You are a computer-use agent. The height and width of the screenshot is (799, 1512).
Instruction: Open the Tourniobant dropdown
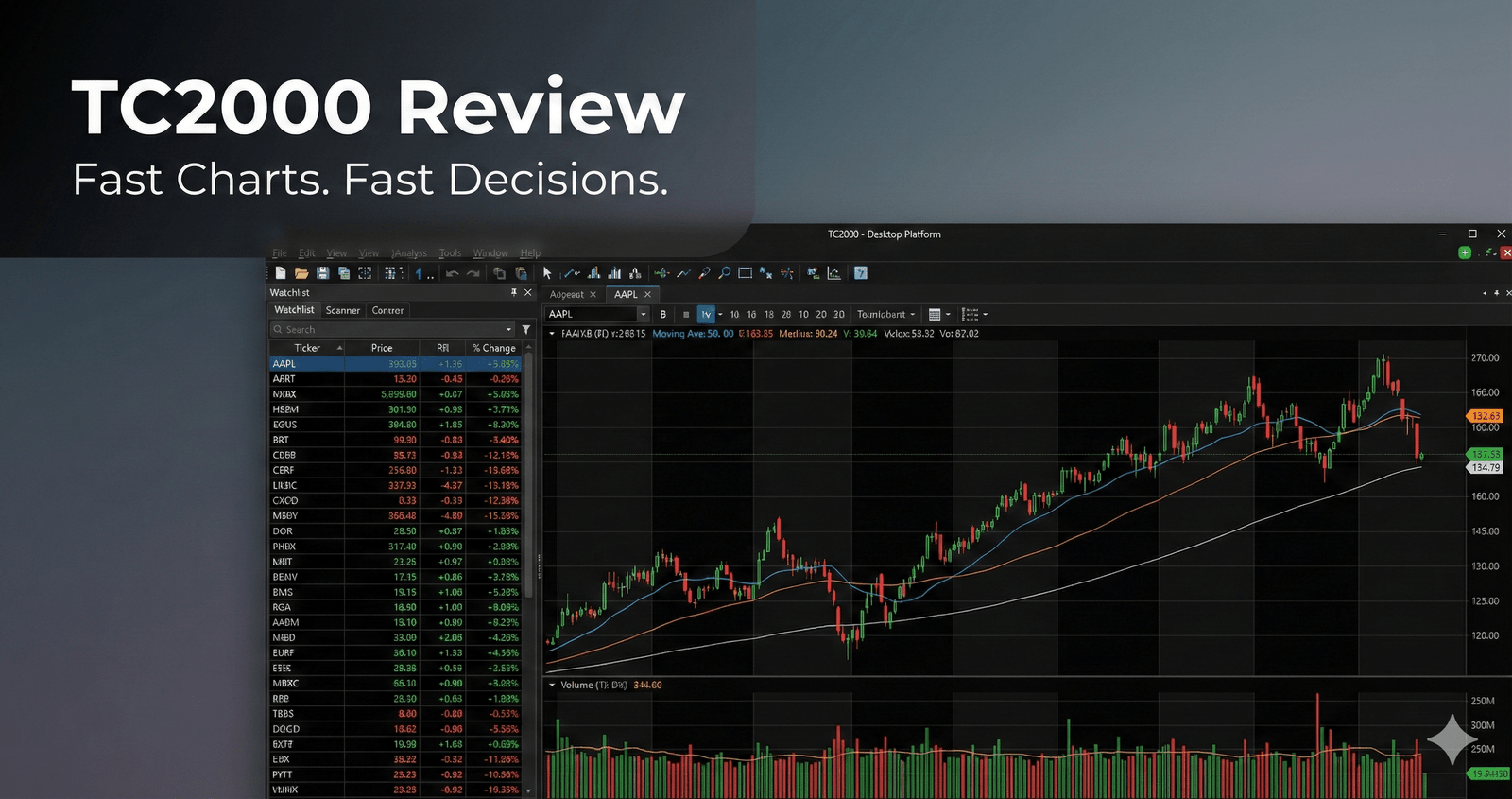(x=886, y=314)
